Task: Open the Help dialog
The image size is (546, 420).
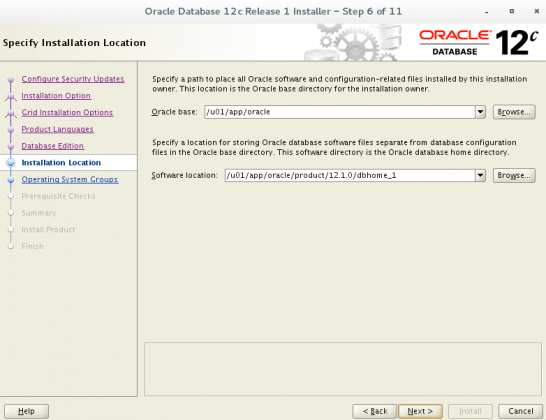Action: (26, 411)
